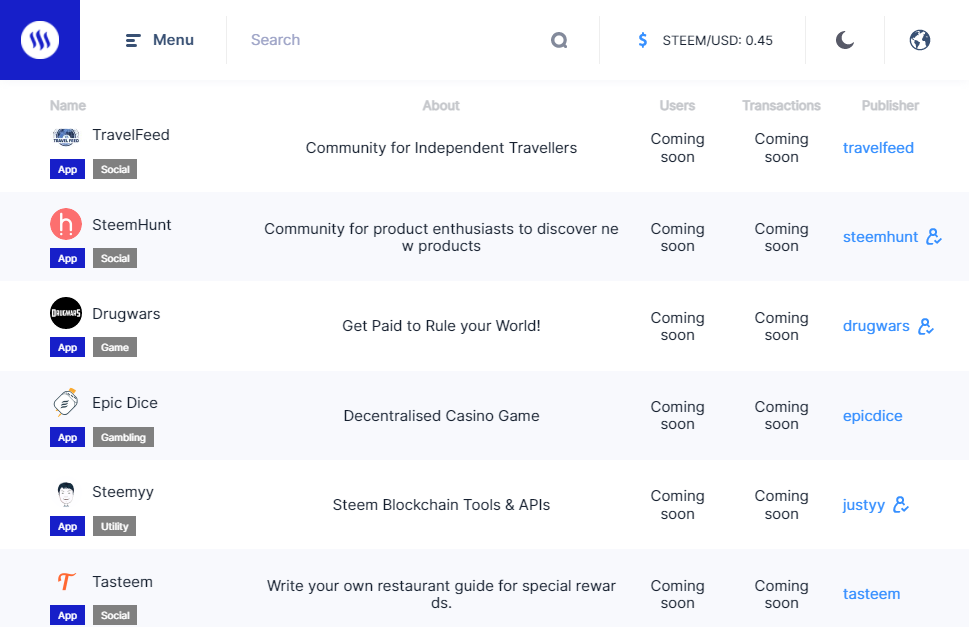Open language selector globe icon
The width and height of the screenshot is (969, 627).
[920, 40]
